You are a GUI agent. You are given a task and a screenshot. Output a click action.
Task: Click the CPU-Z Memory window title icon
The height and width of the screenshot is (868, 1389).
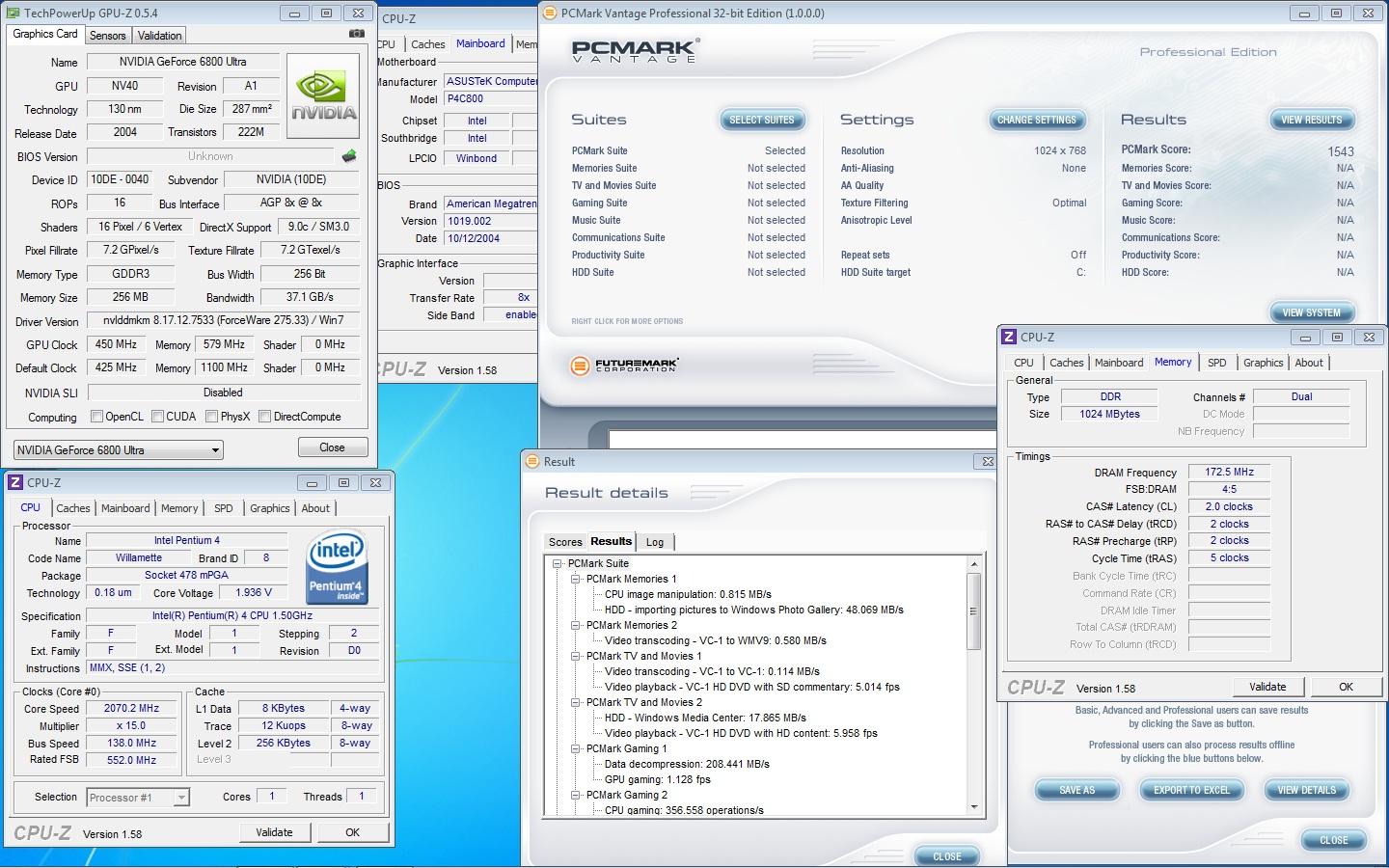click(x=1009, y=338)
